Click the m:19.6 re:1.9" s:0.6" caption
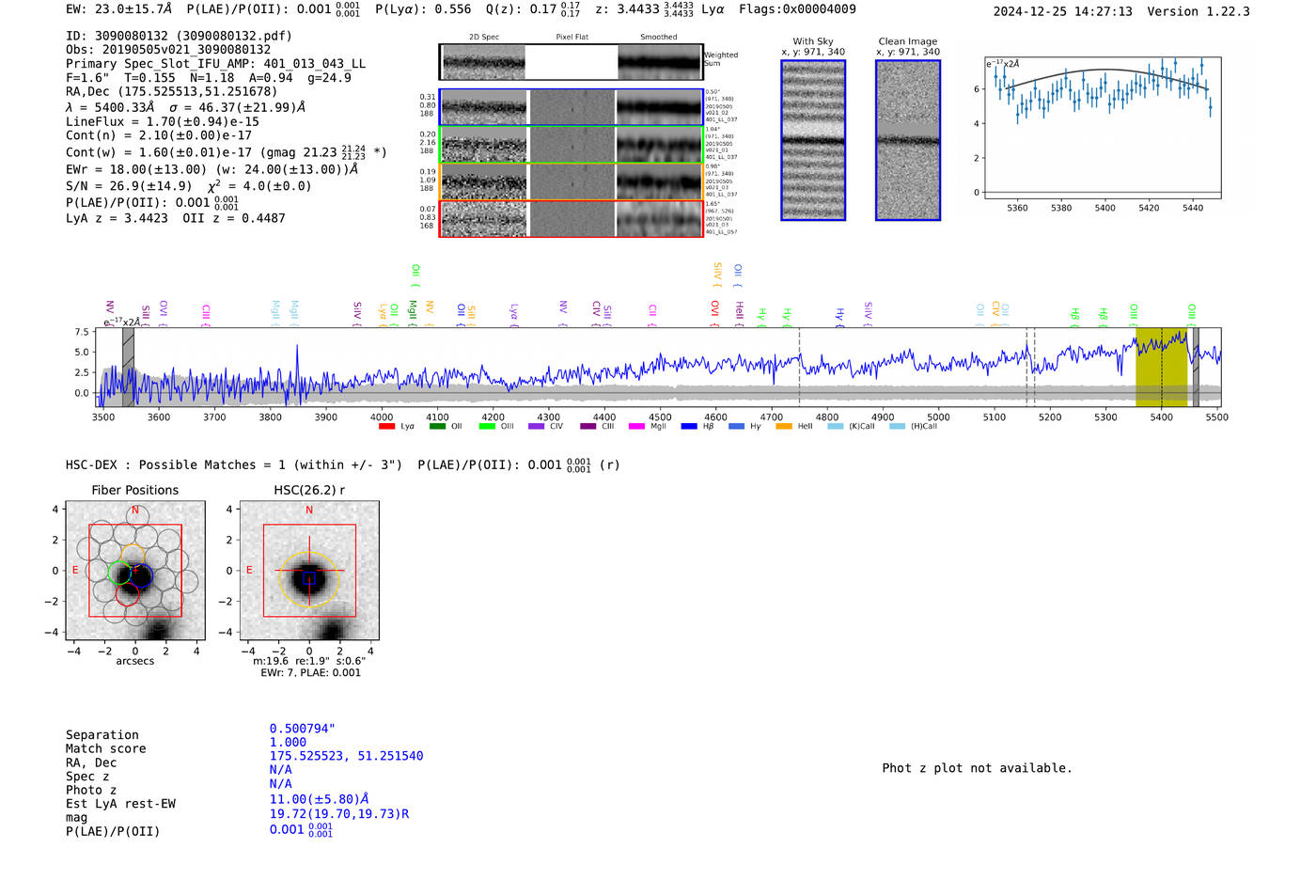This screenshot has width=1316, height=896. coord(309,661)
